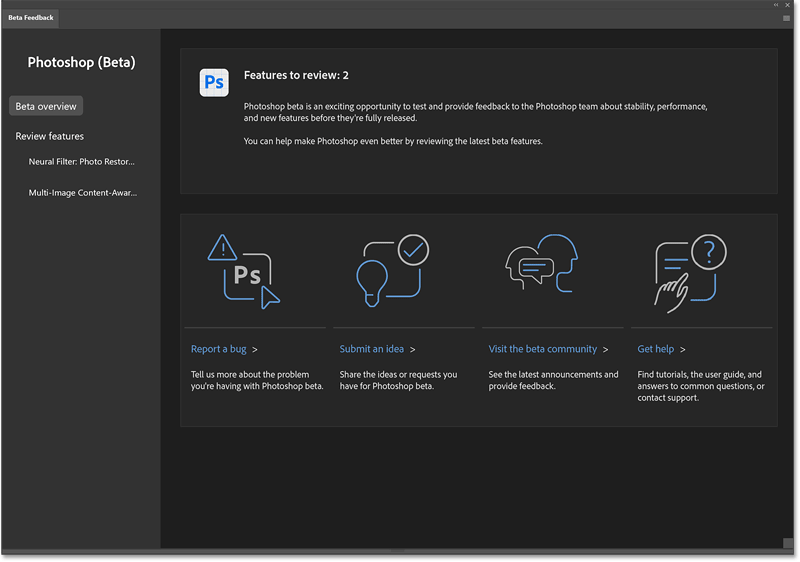Click arrow next to Get help
The image size is (800, 562).
[x=683, y=350]
